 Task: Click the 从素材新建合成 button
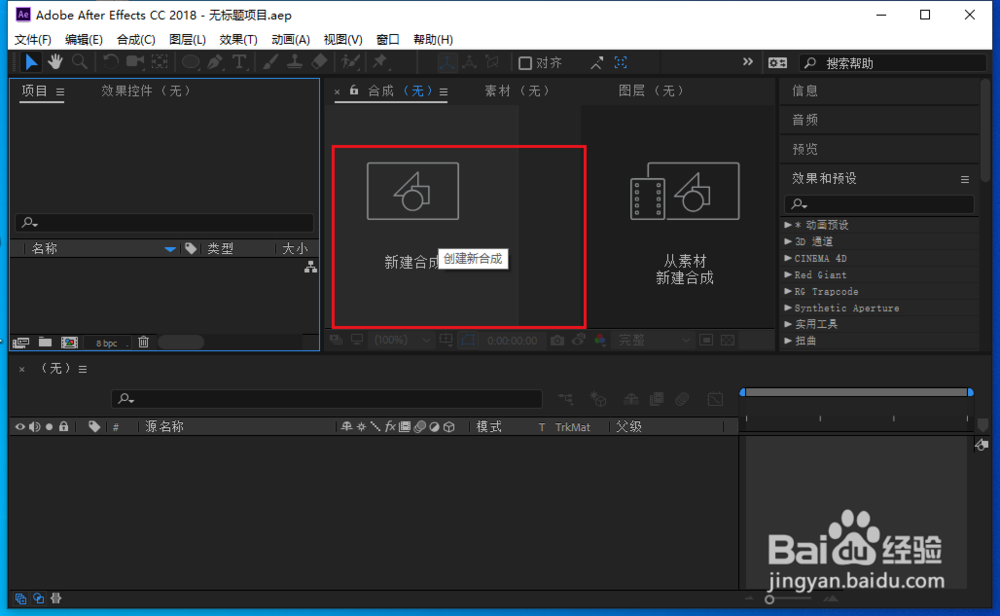(684, 223)
